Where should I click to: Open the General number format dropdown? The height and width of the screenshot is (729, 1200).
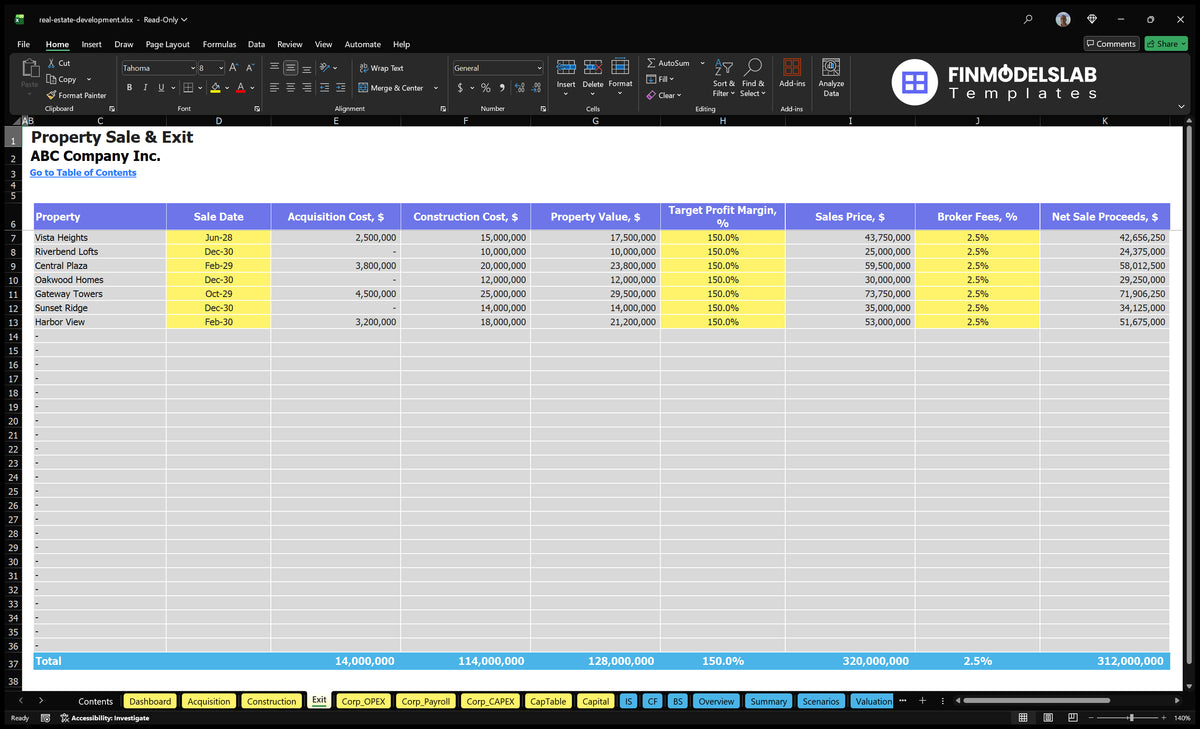click(539, 68)
